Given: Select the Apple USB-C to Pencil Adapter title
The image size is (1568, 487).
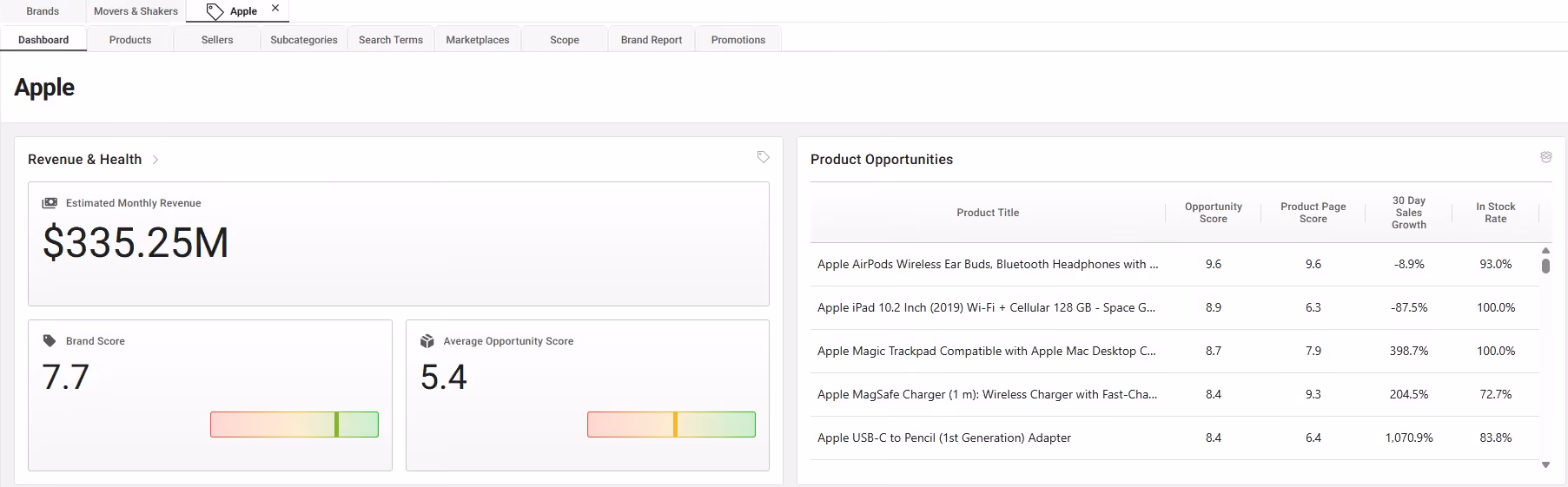Looking at the screenshot, I should 944,438.
